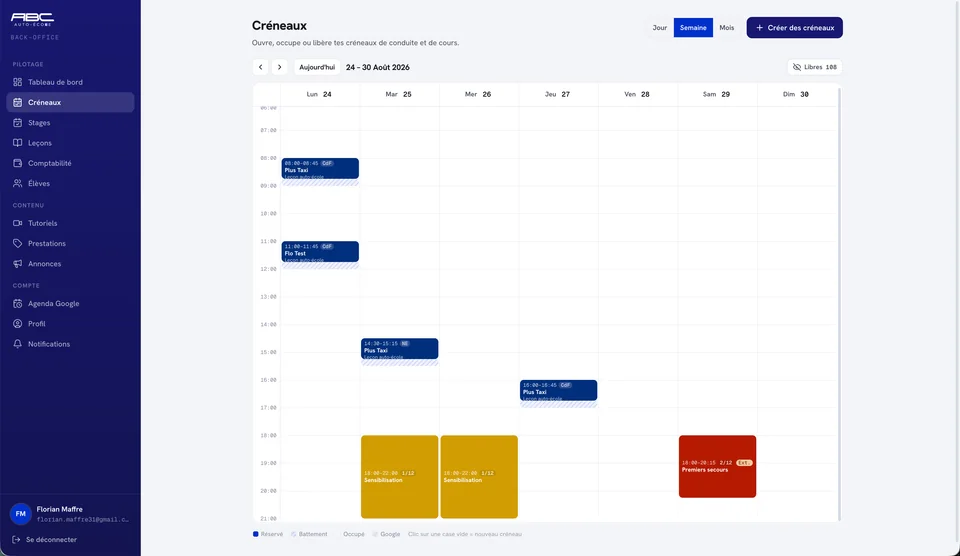
Task: Click the Réservé legend entry
Action: tap(268, 534)
